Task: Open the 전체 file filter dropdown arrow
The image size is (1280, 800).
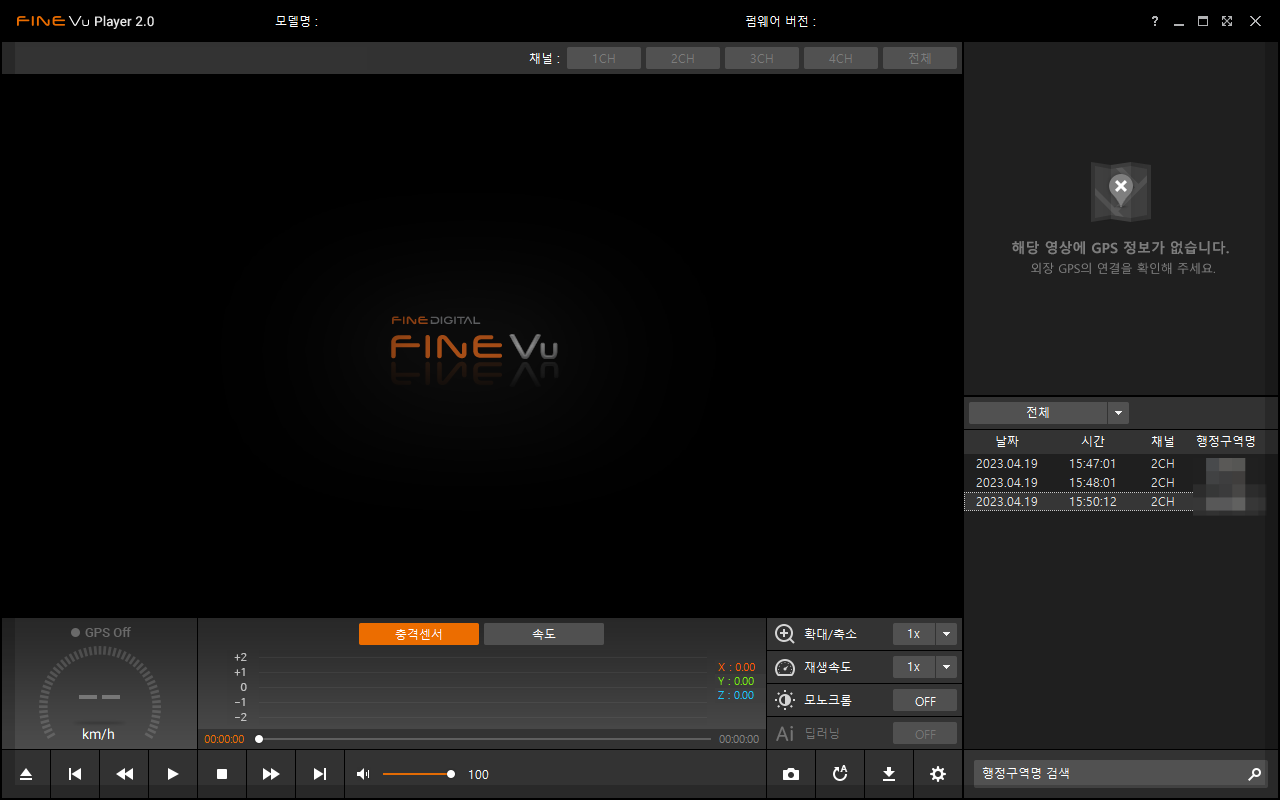Action: 1119,413
